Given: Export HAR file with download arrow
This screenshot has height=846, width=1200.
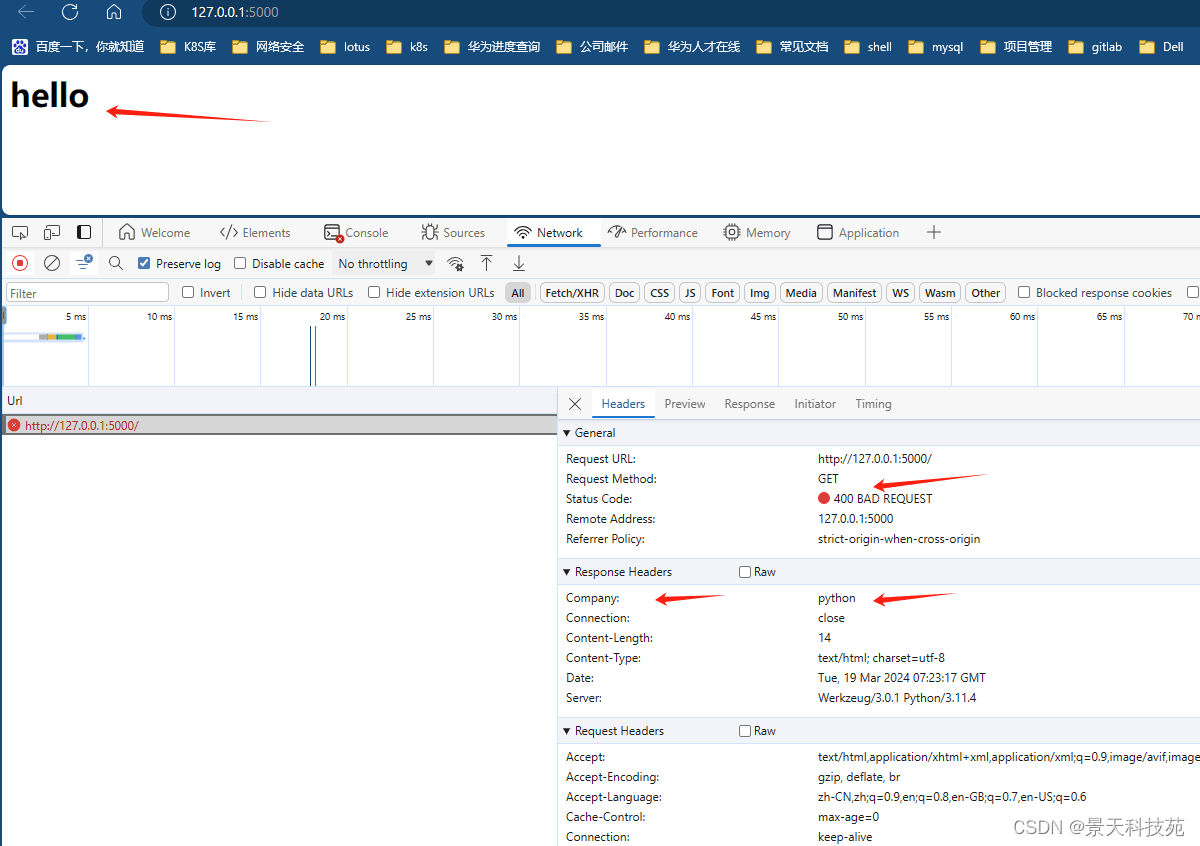Looking at the screenshot, I should [x=519, y=263].
